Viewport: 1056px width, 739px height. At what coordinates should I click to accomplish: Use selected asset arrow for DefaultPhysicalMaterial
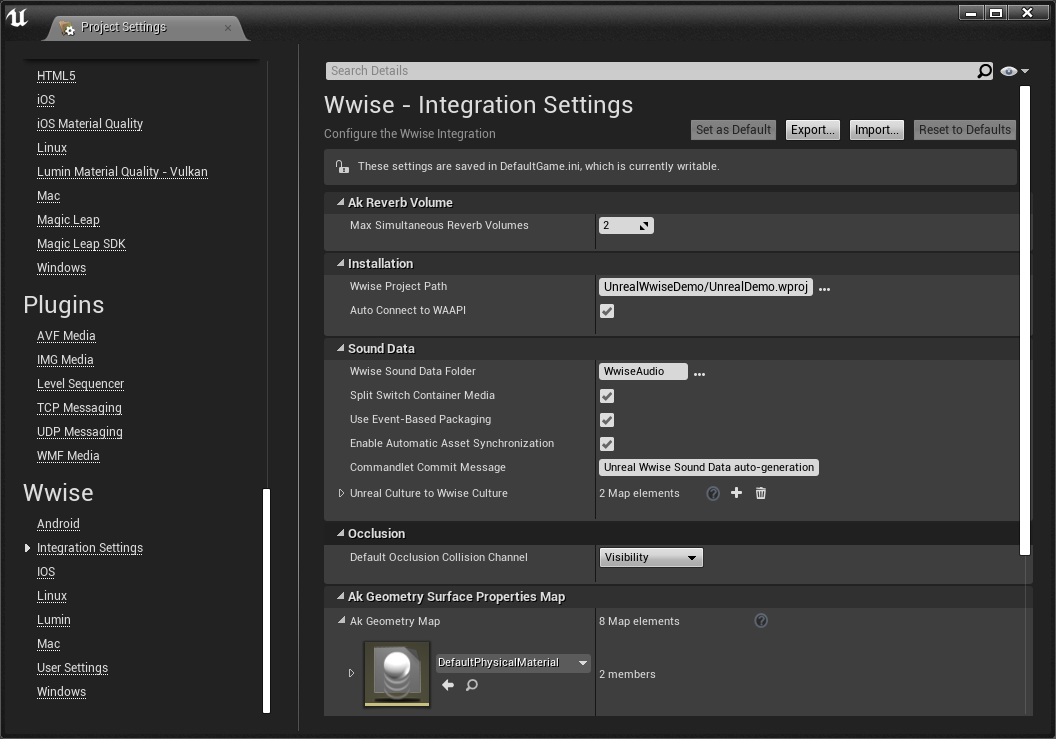tap(448, 685)
